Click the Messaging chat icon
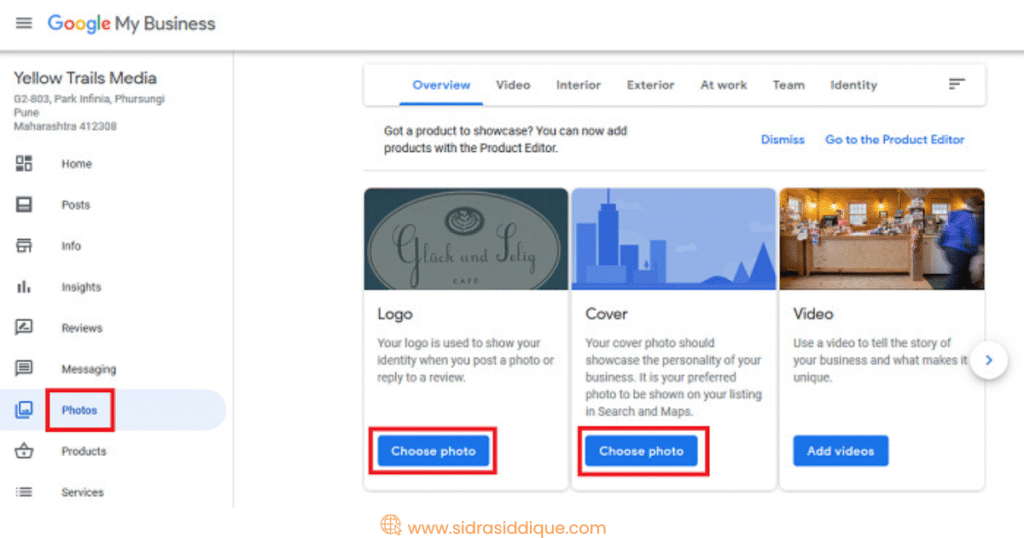 pos(24,368)
